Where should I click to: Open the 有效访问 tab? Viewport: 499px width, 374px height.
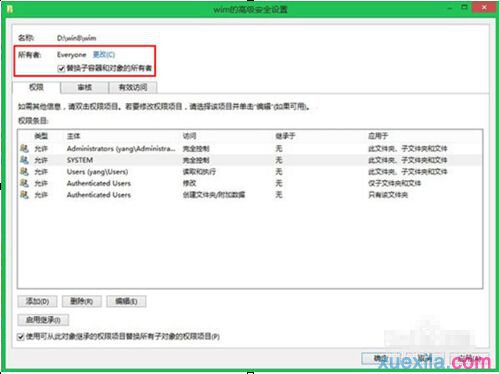133,87
